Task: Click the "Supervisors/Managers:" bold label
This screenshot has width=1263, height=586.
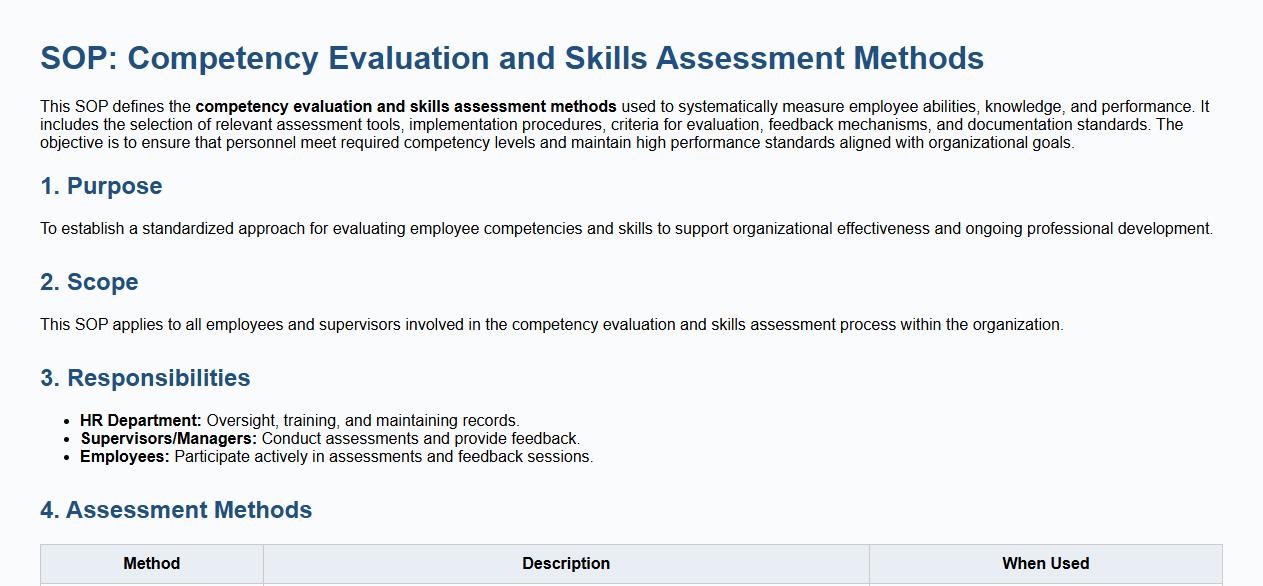Action: point(169,439)
